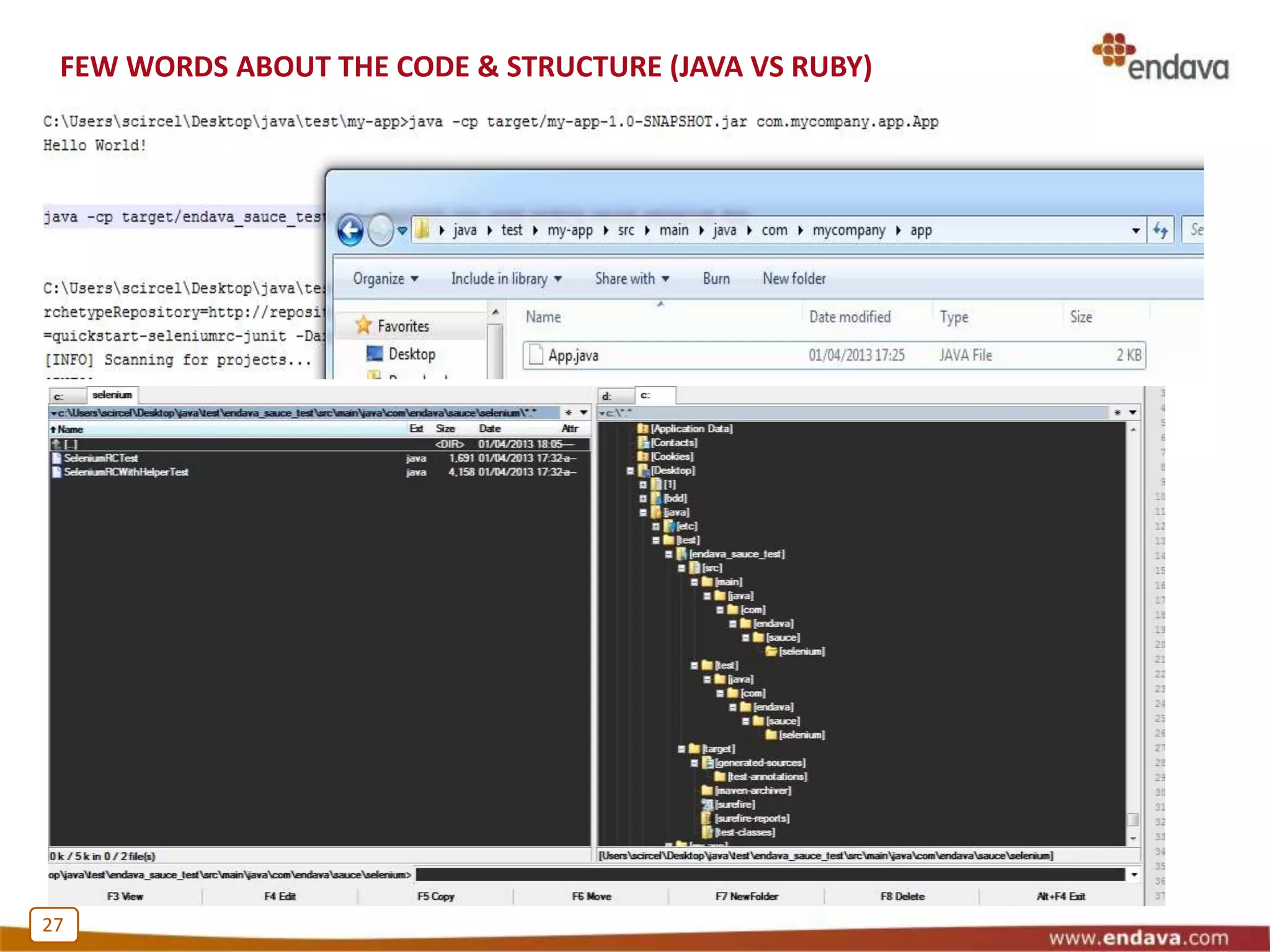Sort by Name column header
Viewport: 1270px width, 952px height.
click(543, 317)
